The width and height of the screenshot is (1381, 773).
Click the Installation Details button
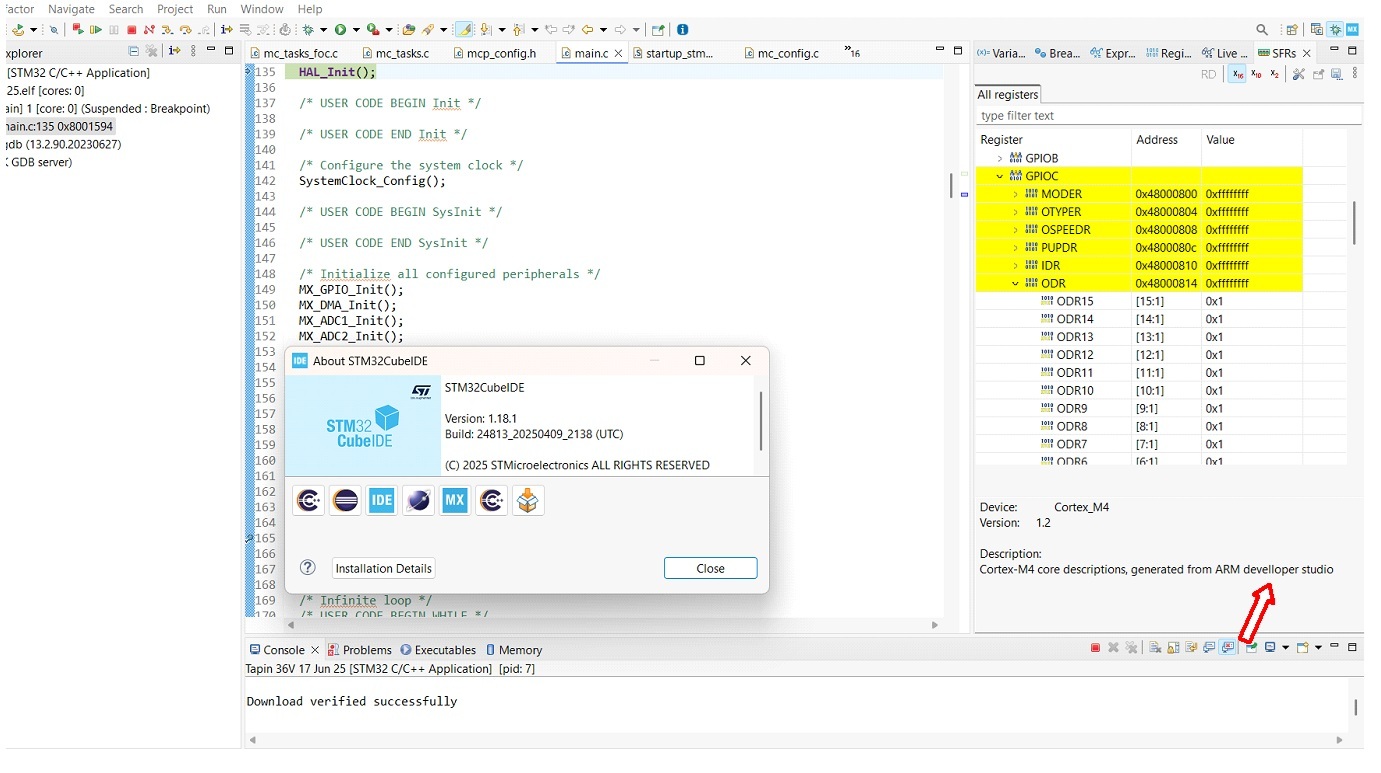[383, 568]
